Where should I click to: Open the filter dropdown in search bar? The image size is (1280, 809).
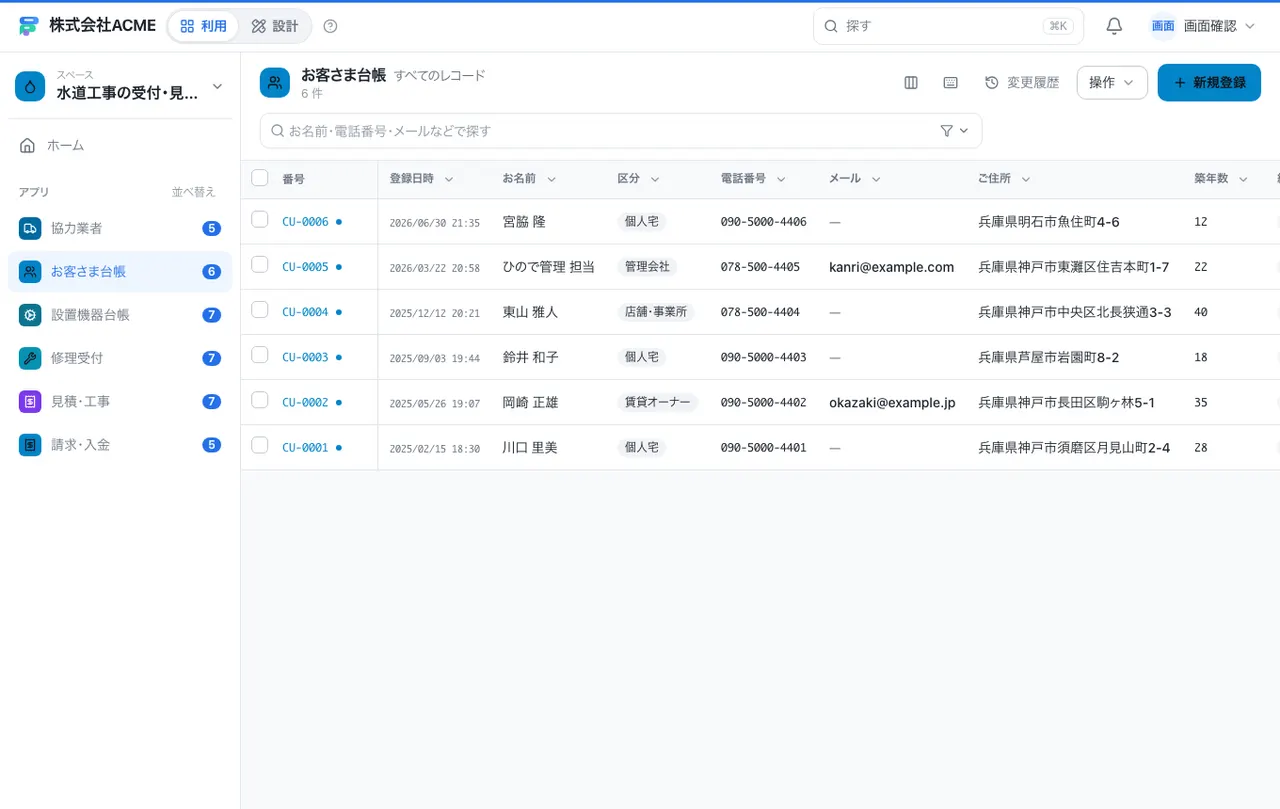point(955,131)
